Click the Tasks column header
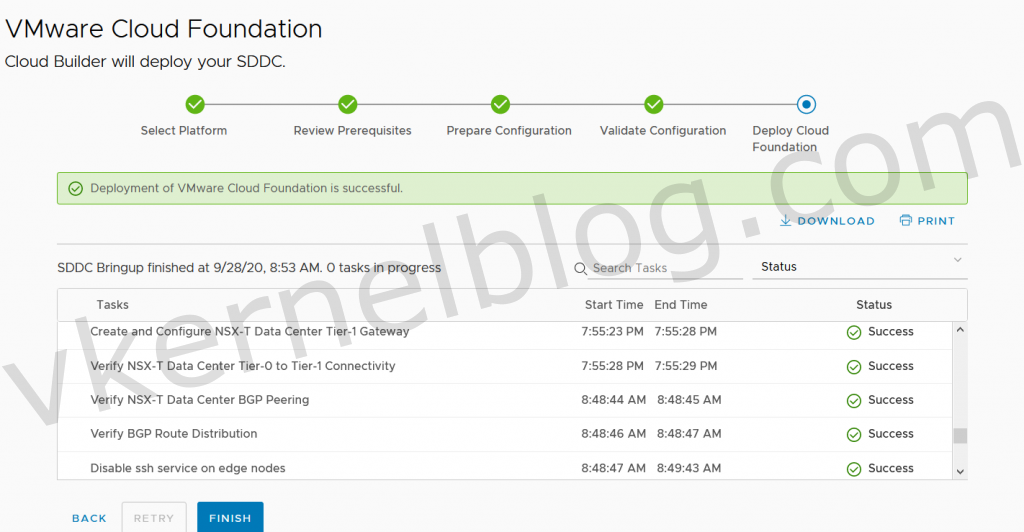This screenshot has height=532, width=1024. pos(112,305)
